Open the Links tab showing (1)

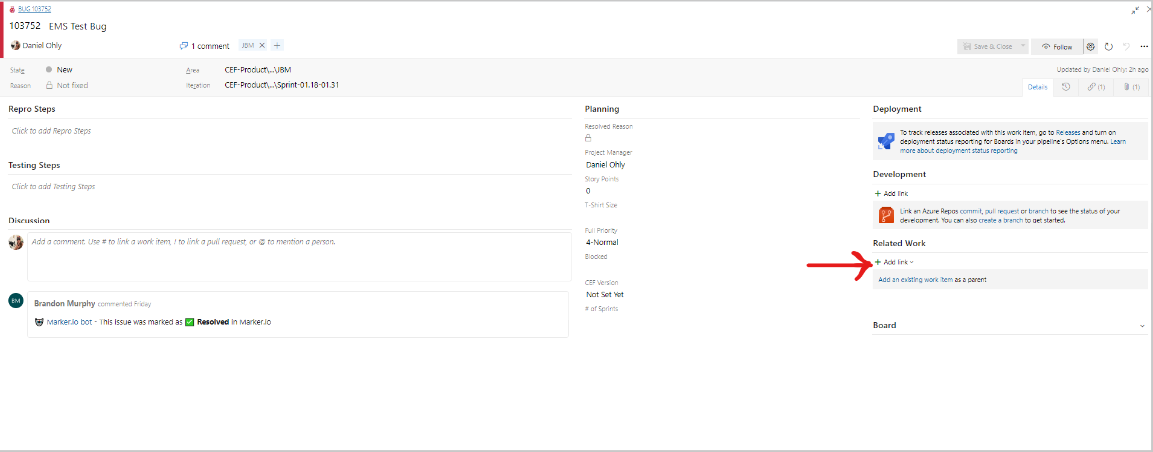point(1096,87)
